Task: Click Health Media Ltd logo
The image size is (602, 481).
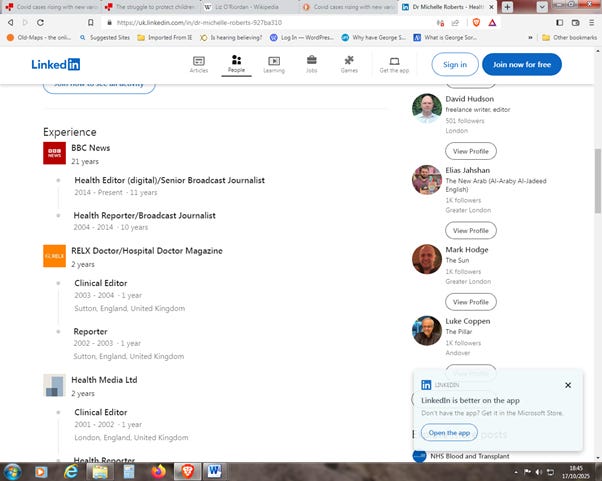Action: (54, 385)
